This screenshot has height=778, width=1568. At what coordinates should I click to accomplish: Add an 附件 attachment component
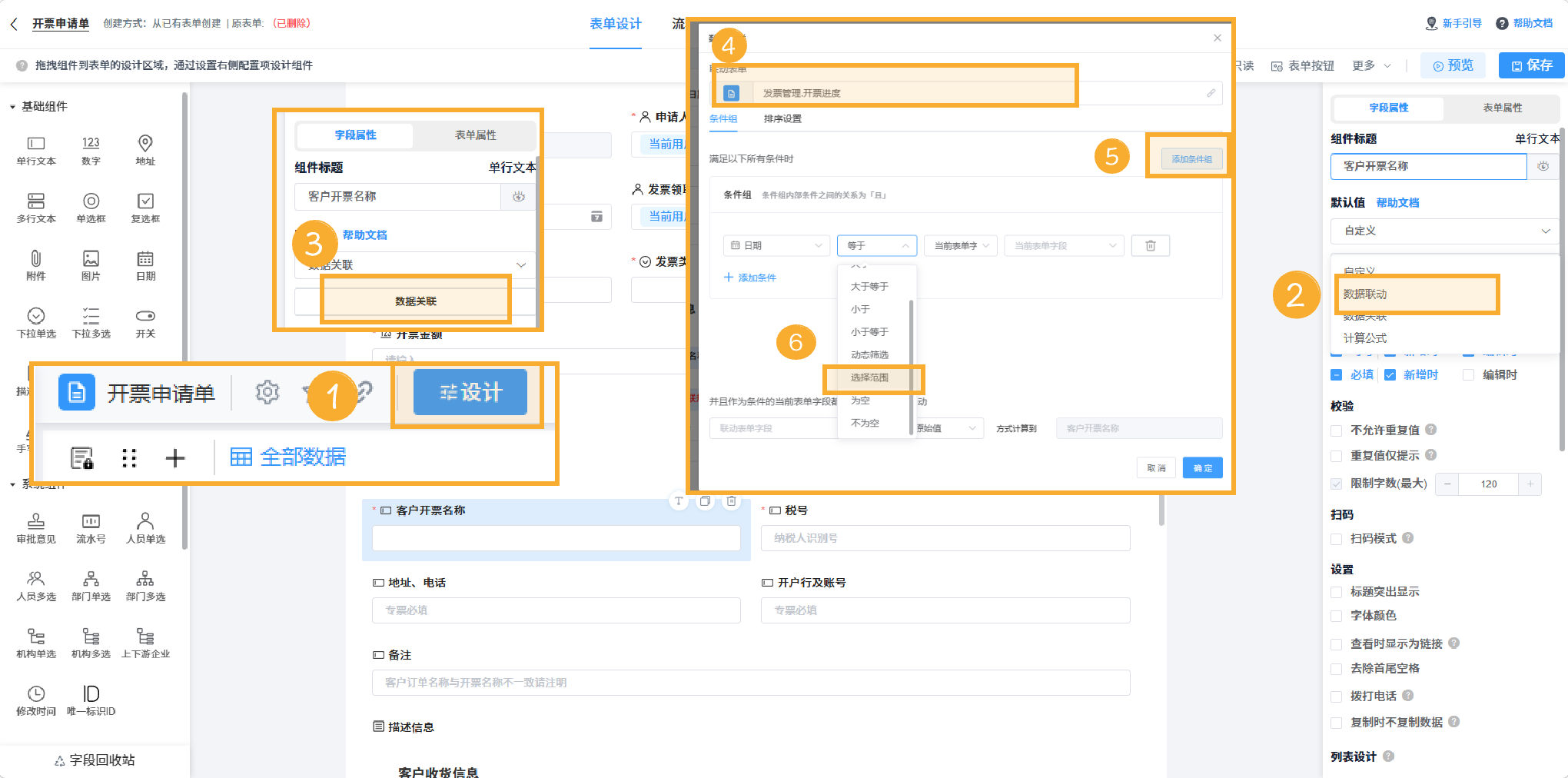click(x=35, y=265)
